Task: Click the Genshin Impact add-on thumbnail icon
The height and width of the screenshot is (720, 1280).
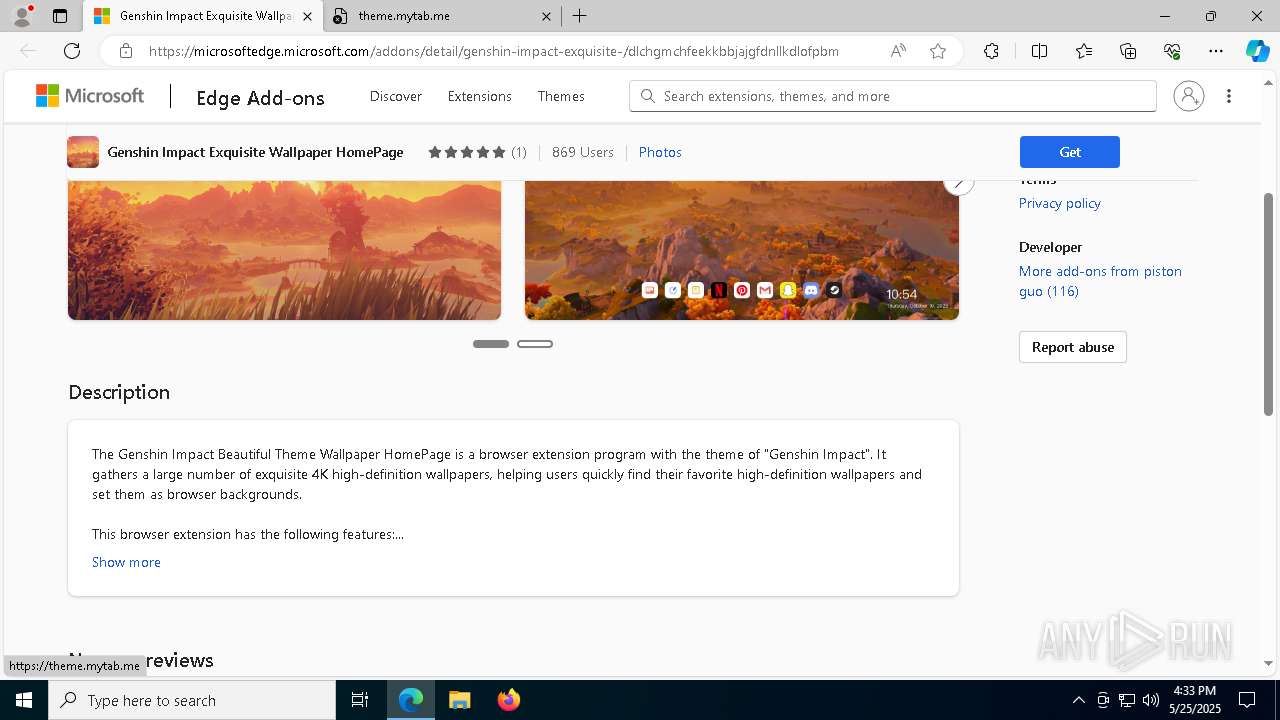Action: (x=83, y=152)
